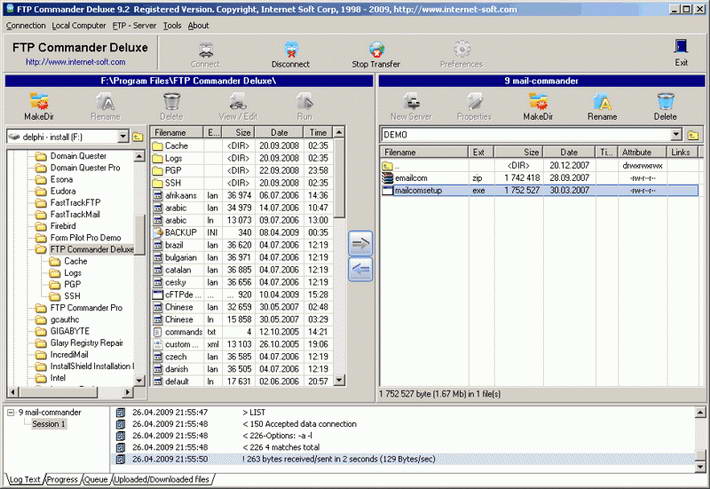Click the '226 4 matches total' log line

(x=281, y=447)
